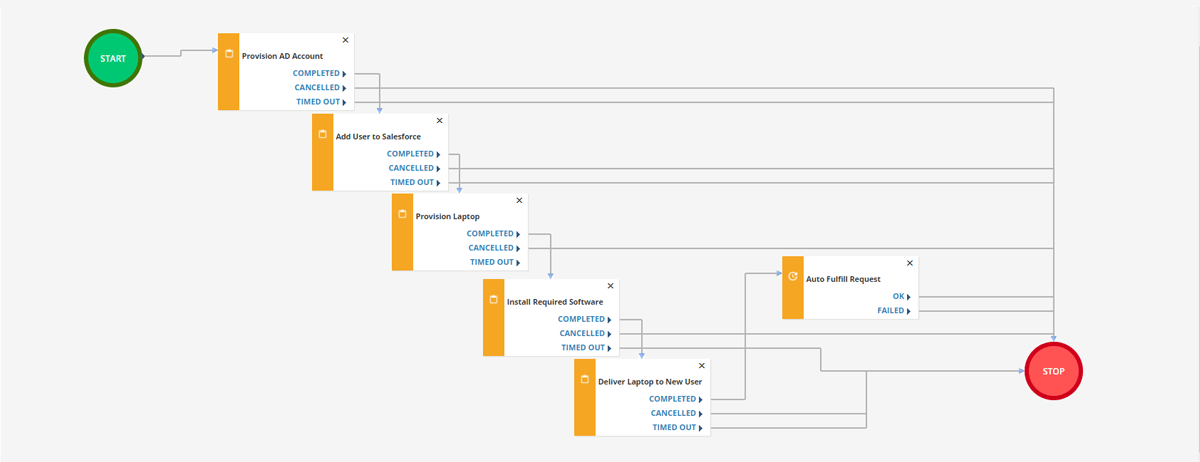Select Auto Fulfill Request FAILED output
The width and height of the screenshot is (1200, 462).
pos(894,311)
